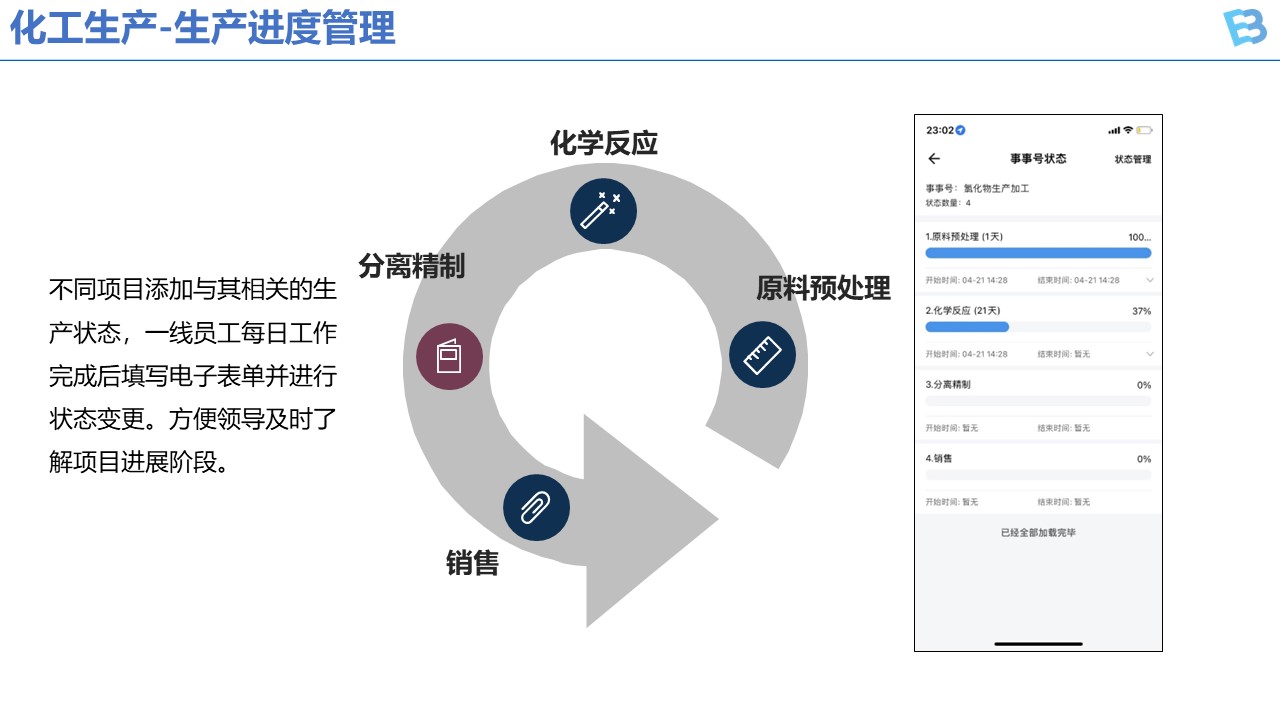Click the 事事号状态 page title

1038,159
